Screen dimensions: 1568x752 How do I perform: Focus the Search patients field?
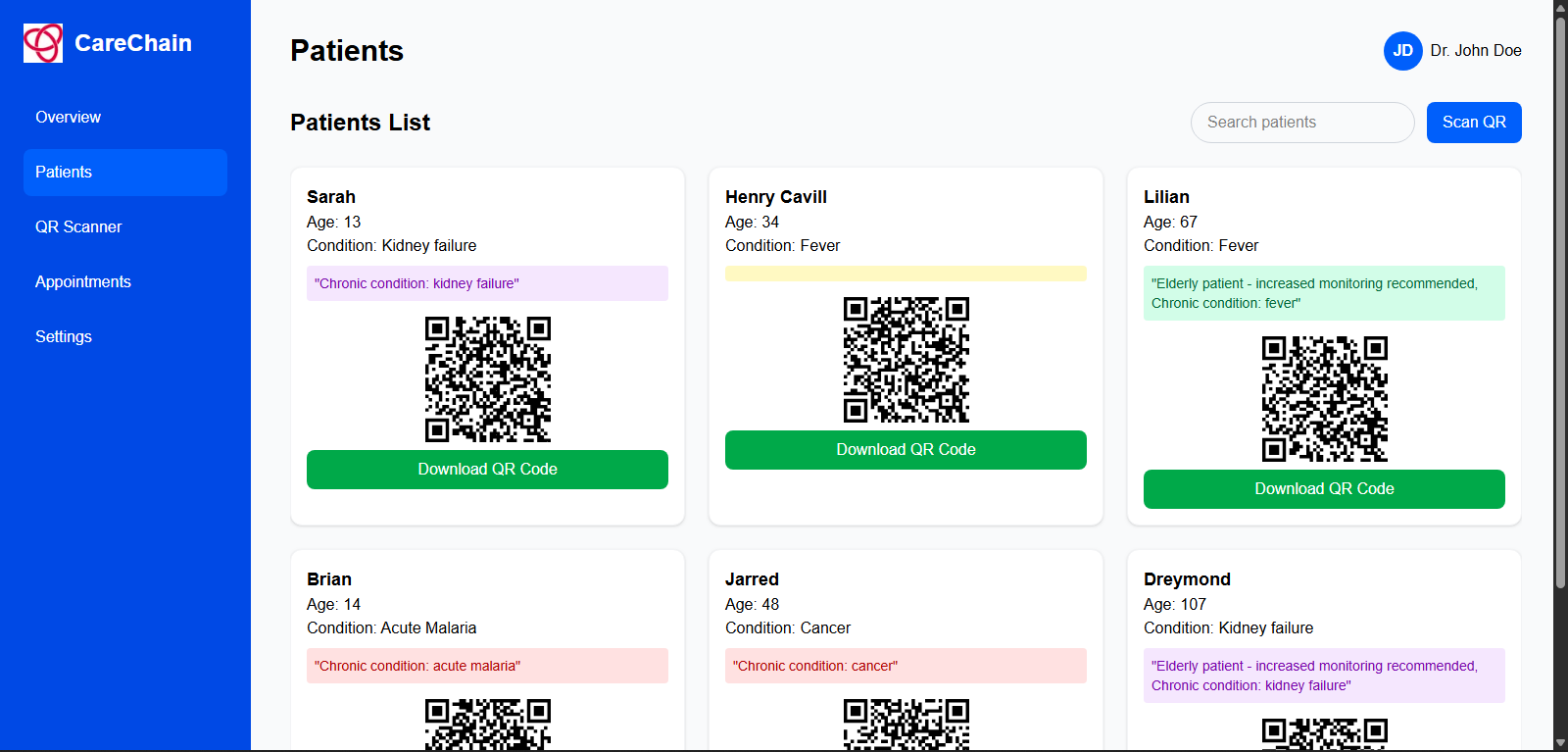(1302, 123)
